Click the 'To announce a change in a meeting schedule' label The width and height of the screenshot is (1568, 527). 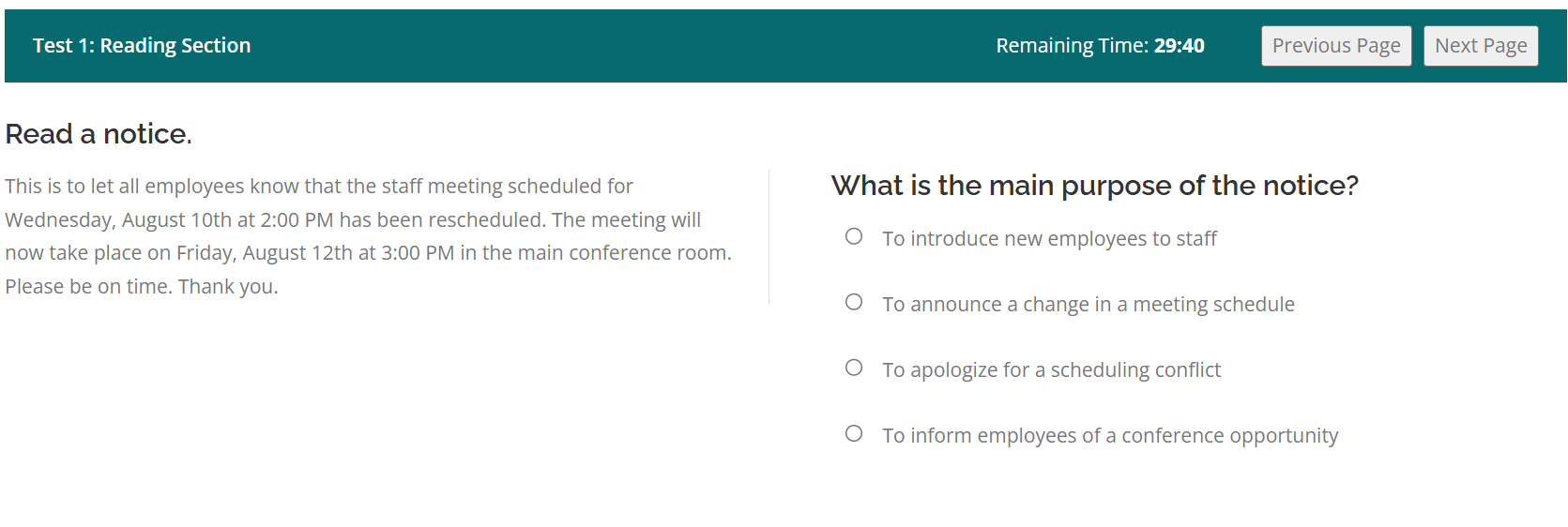coord(1088,305)
